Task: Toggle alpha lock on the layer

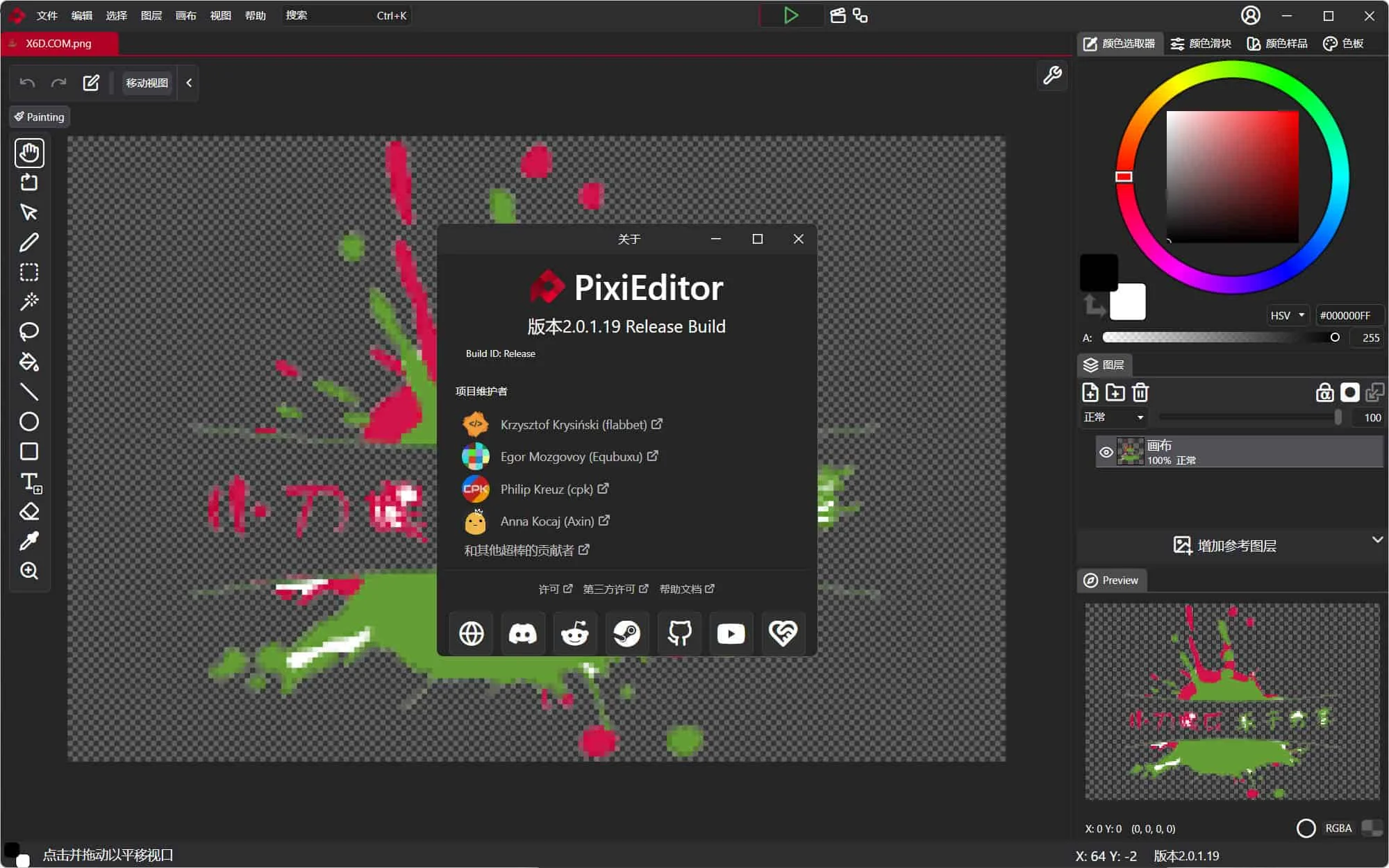Action: click(x=1324, y=392)
